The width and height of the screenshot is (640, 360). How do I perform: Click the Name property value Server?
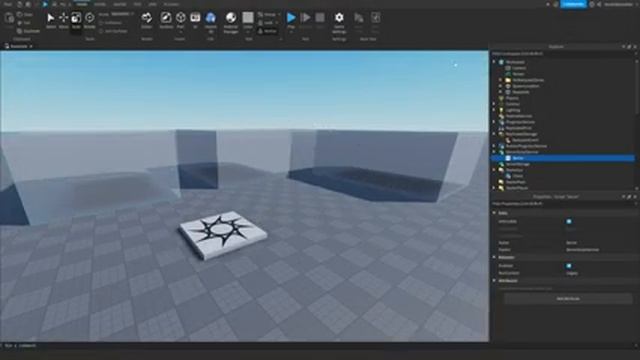[571, 243]
